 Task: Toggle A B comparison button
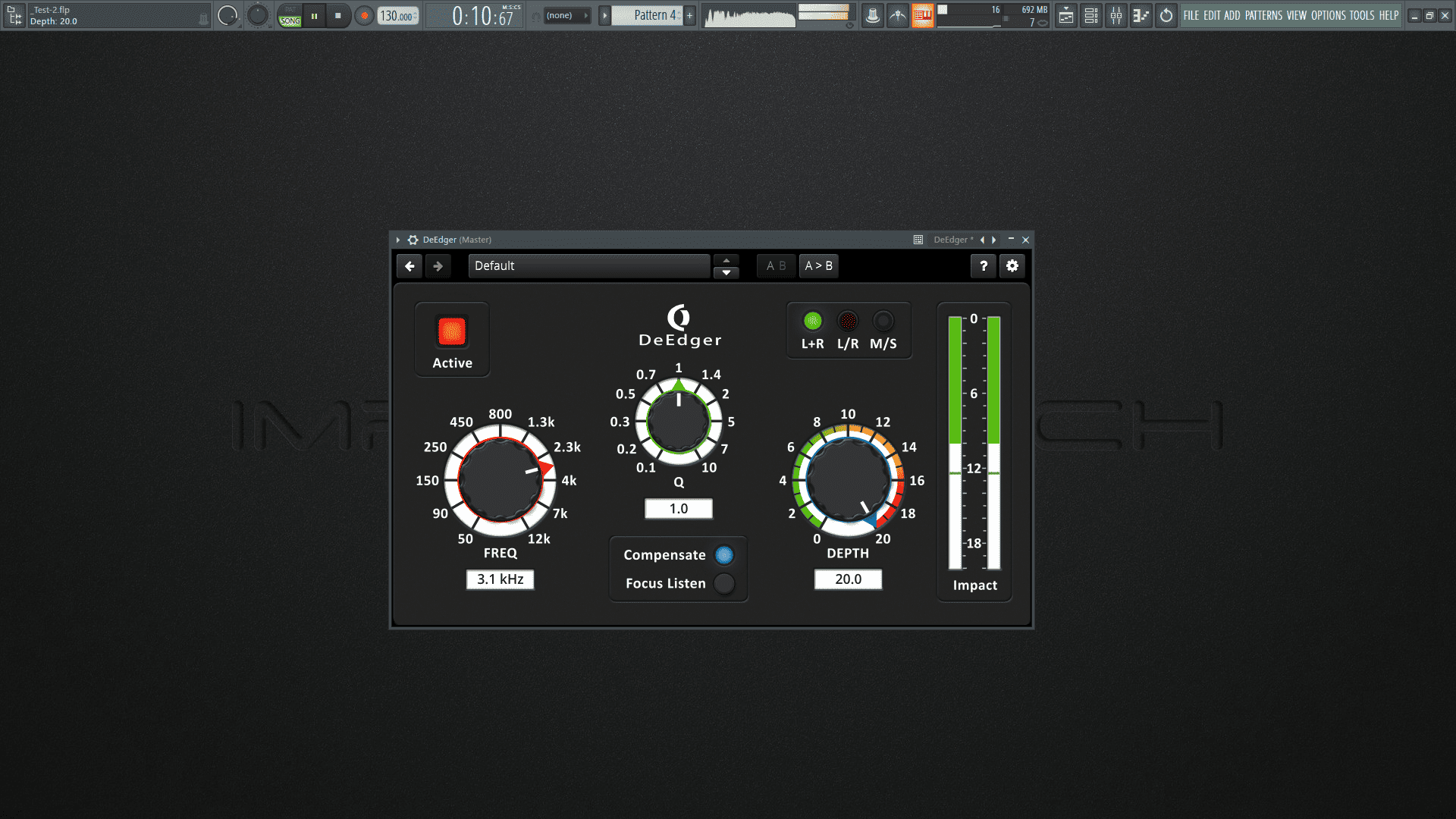pyautogui.click(x=776, y=266)
